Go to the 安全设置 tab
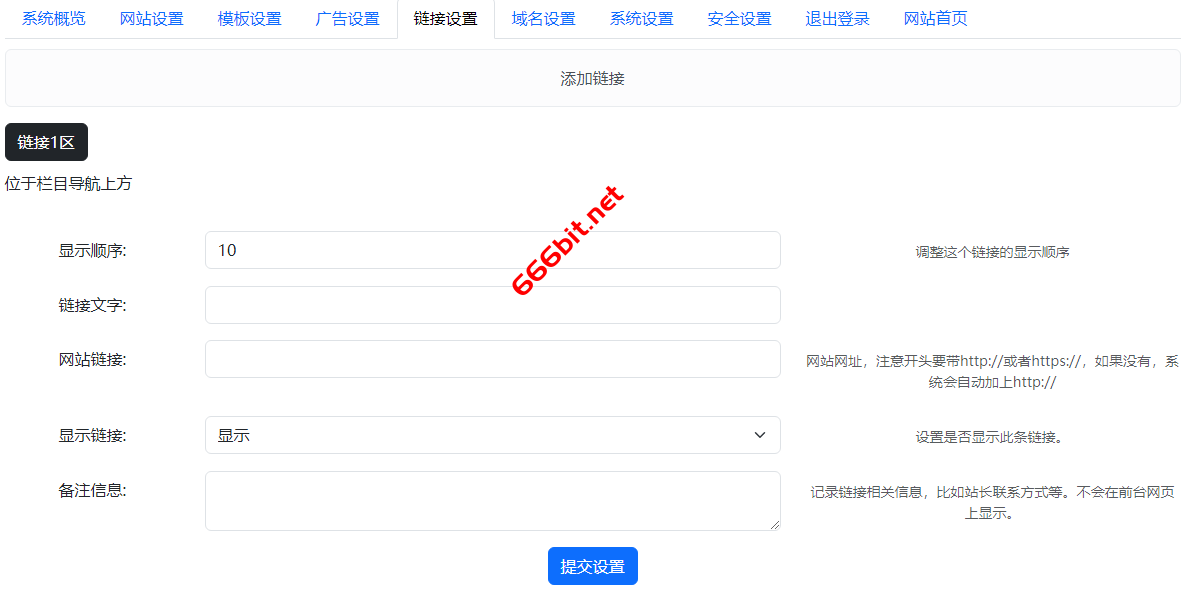Screen dimensions: 1190x598 click(x=740, y=19)
